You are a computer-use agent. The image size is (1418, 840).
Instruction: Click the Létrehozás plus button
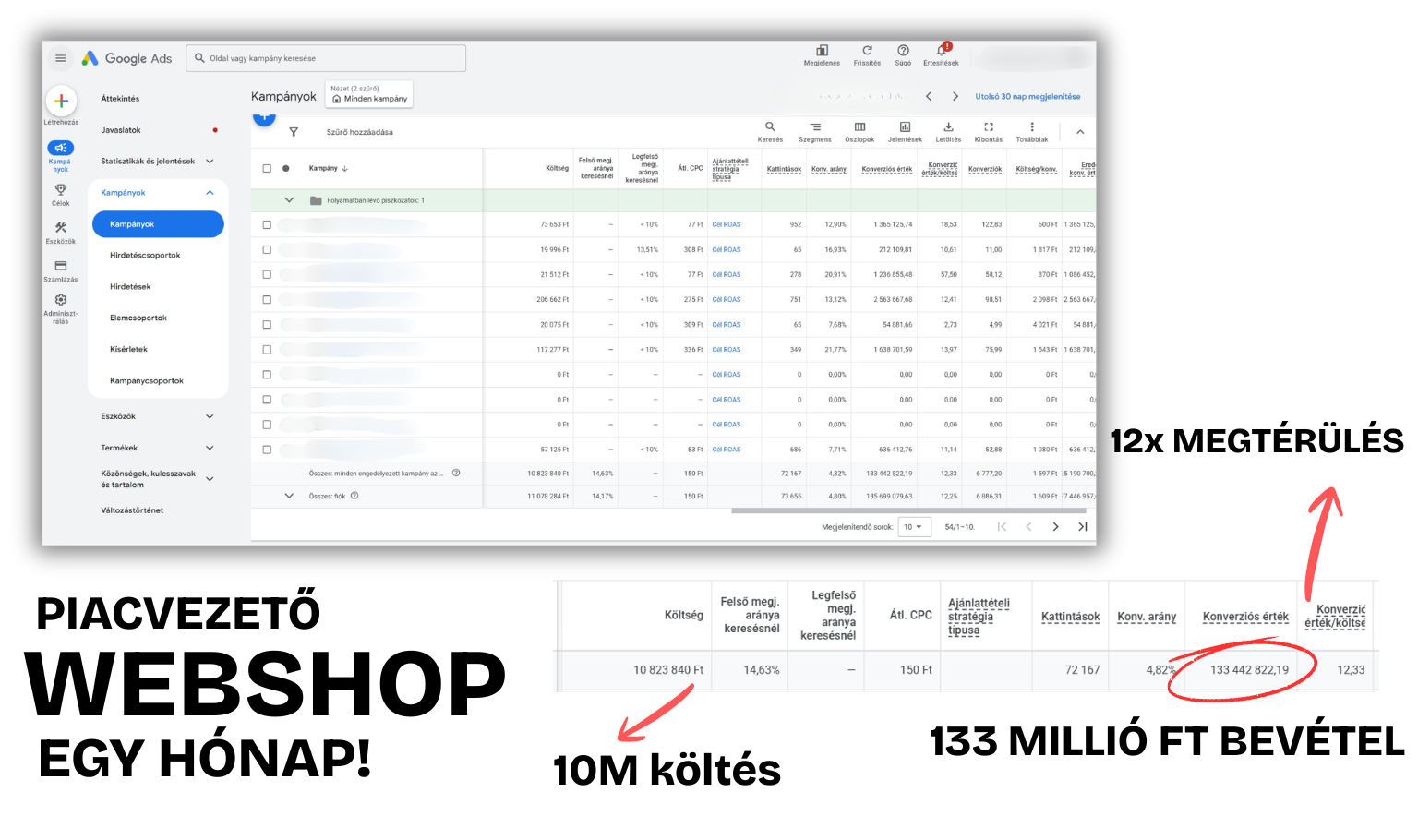(x=61, y=101)
